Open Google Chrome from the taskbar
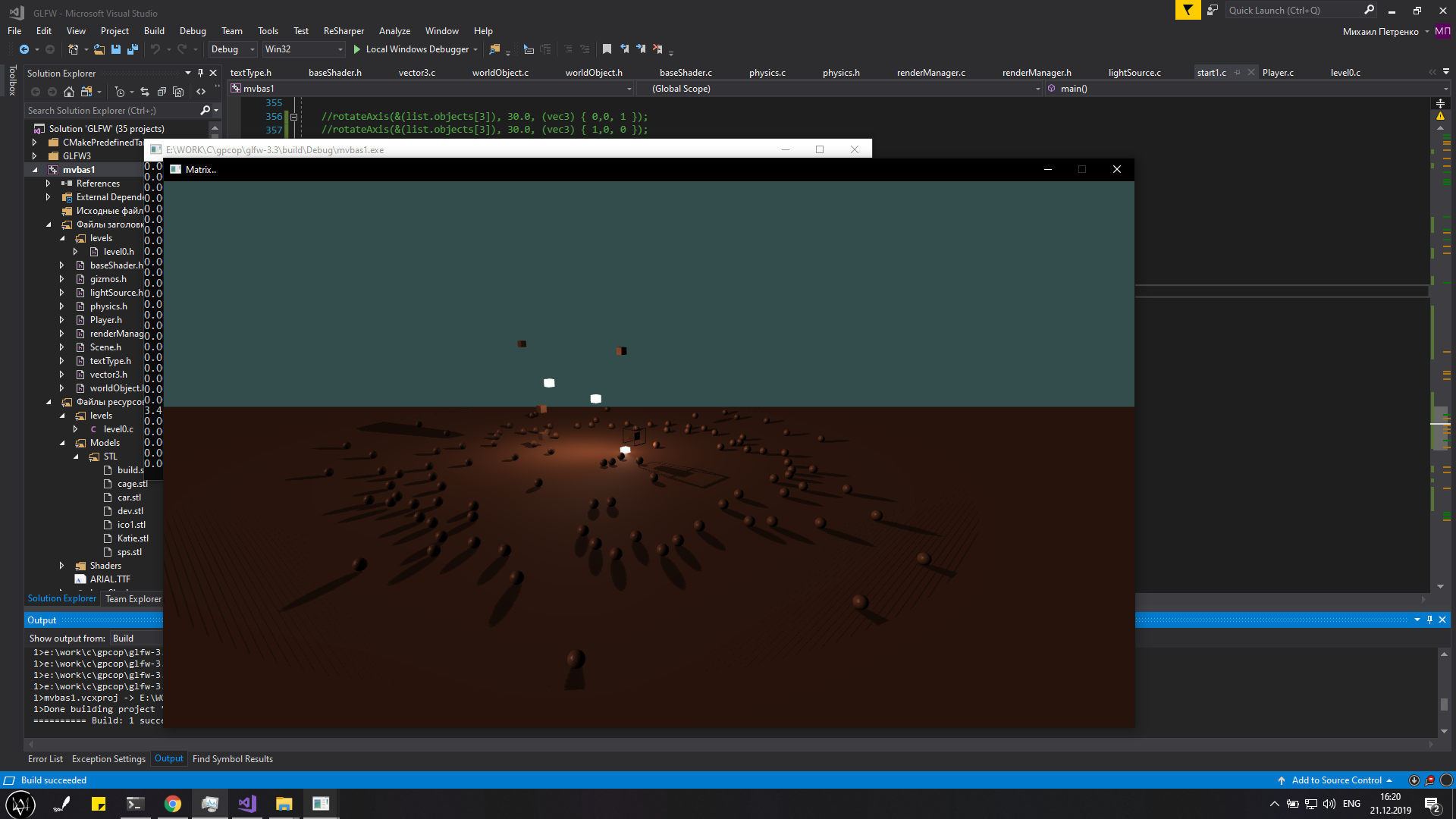The image size is (1456, 819). (173, 804)
